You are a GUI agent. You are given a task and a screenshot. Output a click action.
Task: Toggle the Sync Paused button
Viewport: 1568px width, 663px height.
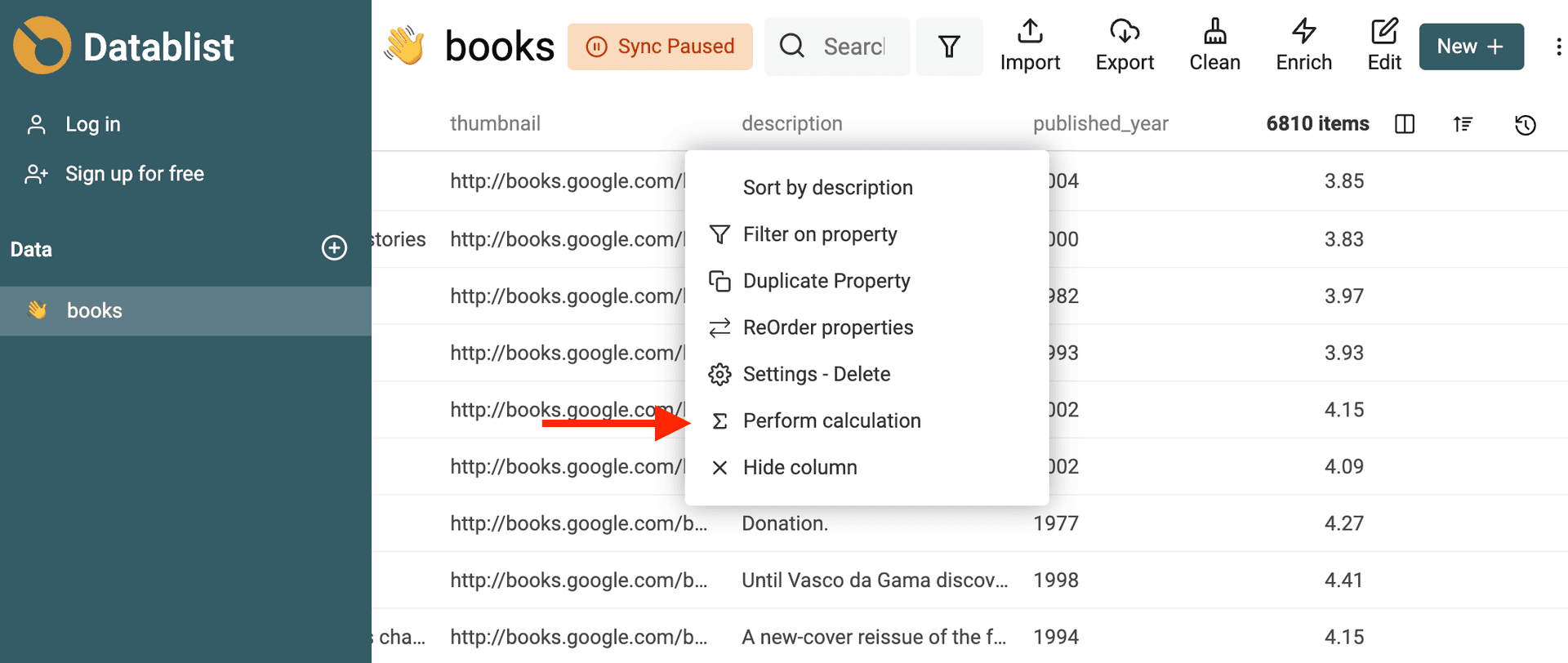(660, 47)
